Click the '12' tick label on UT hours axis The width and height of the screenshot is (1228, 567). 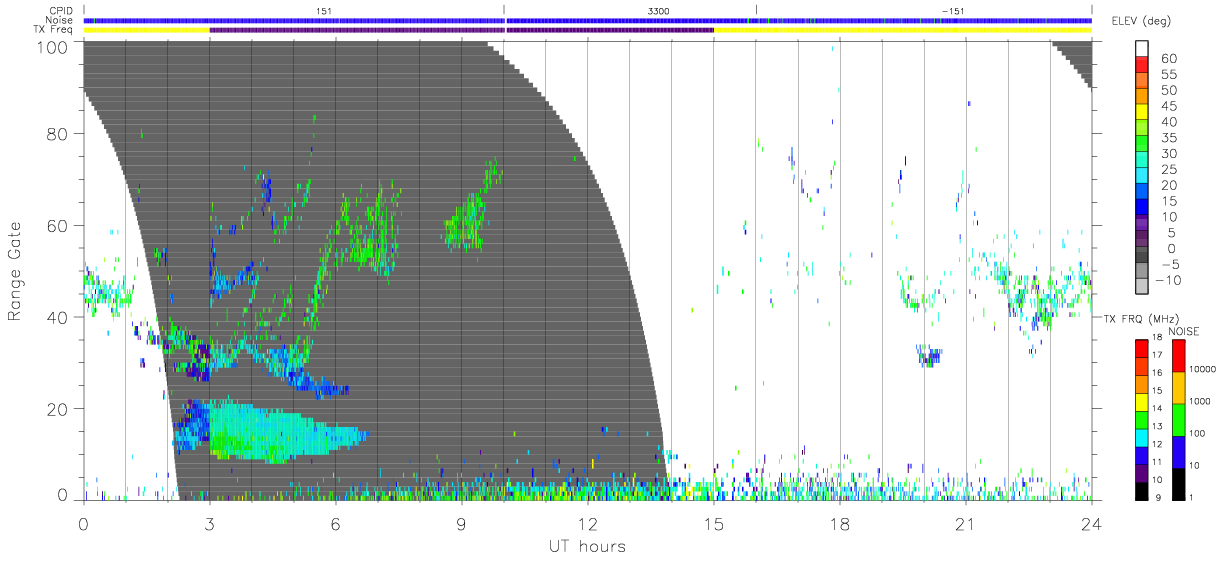(x=588, y=523)
